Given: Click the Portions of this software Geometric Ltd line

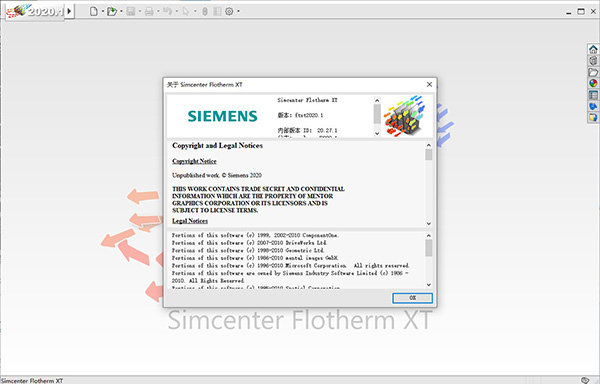Looking at the screenshot, I should [x=248, y=251].
